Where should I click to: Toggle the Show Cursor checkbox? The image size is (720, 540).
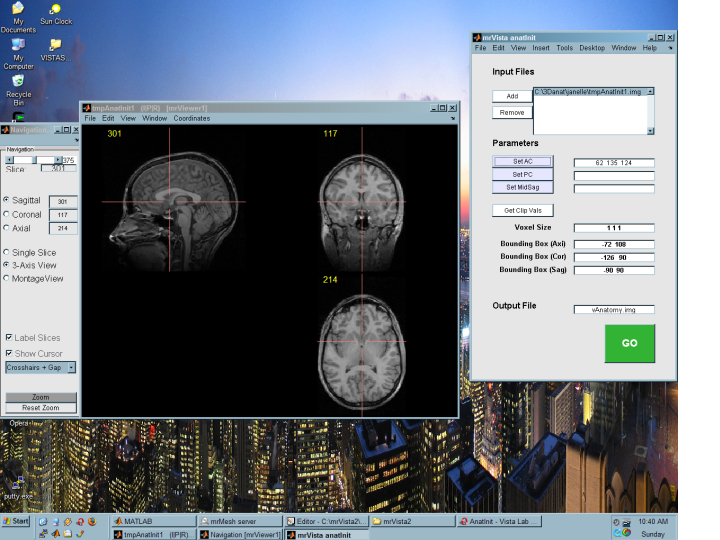point(9,353)
